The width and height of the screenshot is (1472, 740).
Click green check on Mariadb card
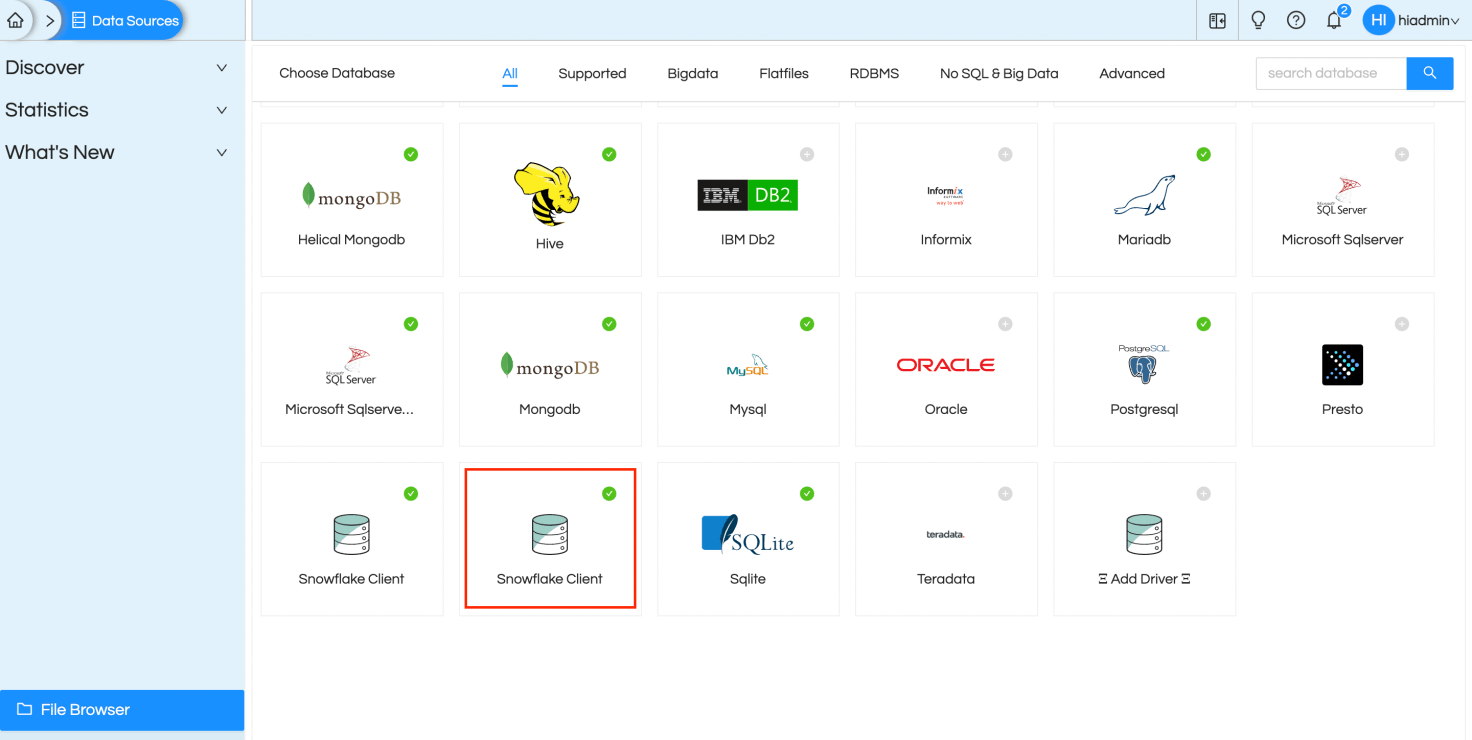(1204, 154)
